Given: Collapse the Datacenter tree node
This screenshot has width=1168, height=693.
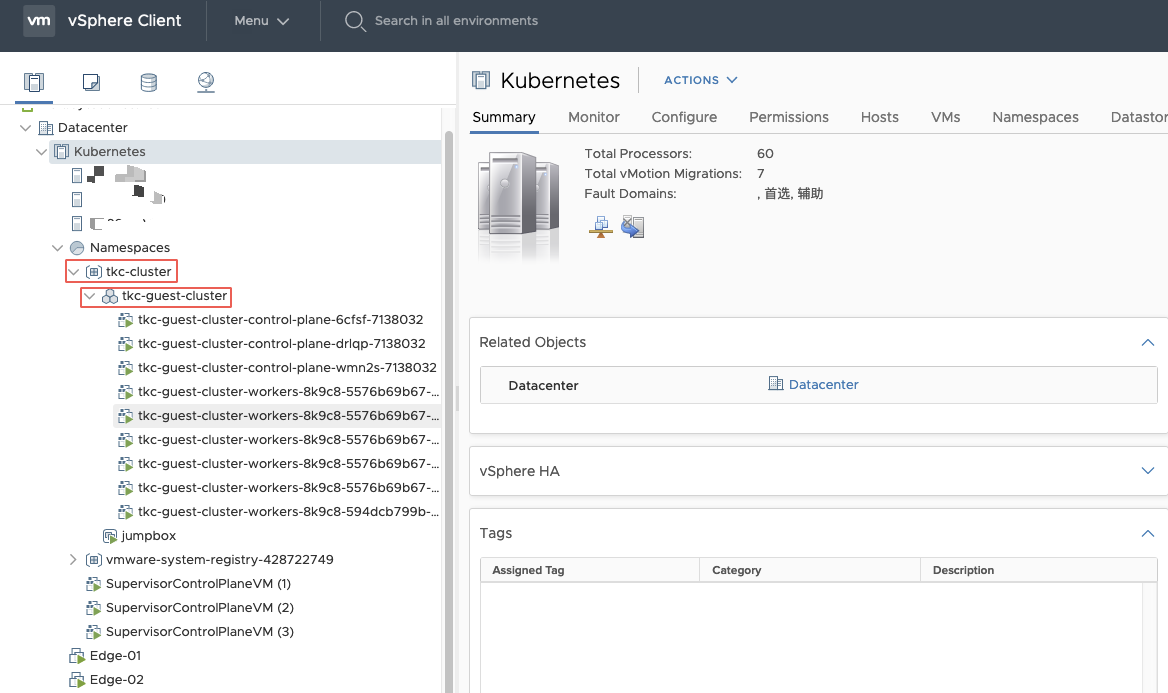Looking at the screenshot, I should [x=25, y=127].
